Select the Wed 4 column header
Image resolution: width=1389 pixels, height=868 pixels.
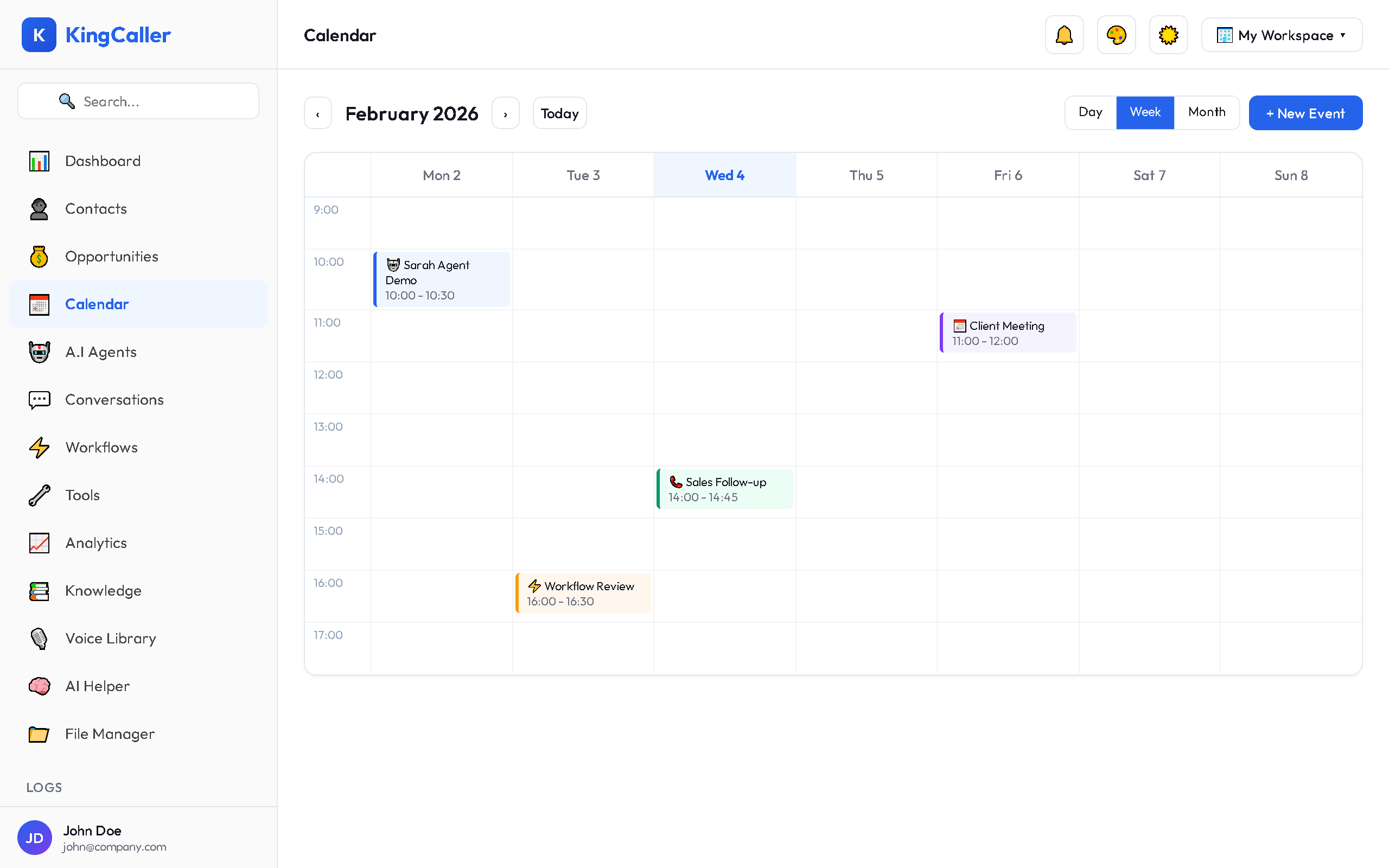point(724,175)
